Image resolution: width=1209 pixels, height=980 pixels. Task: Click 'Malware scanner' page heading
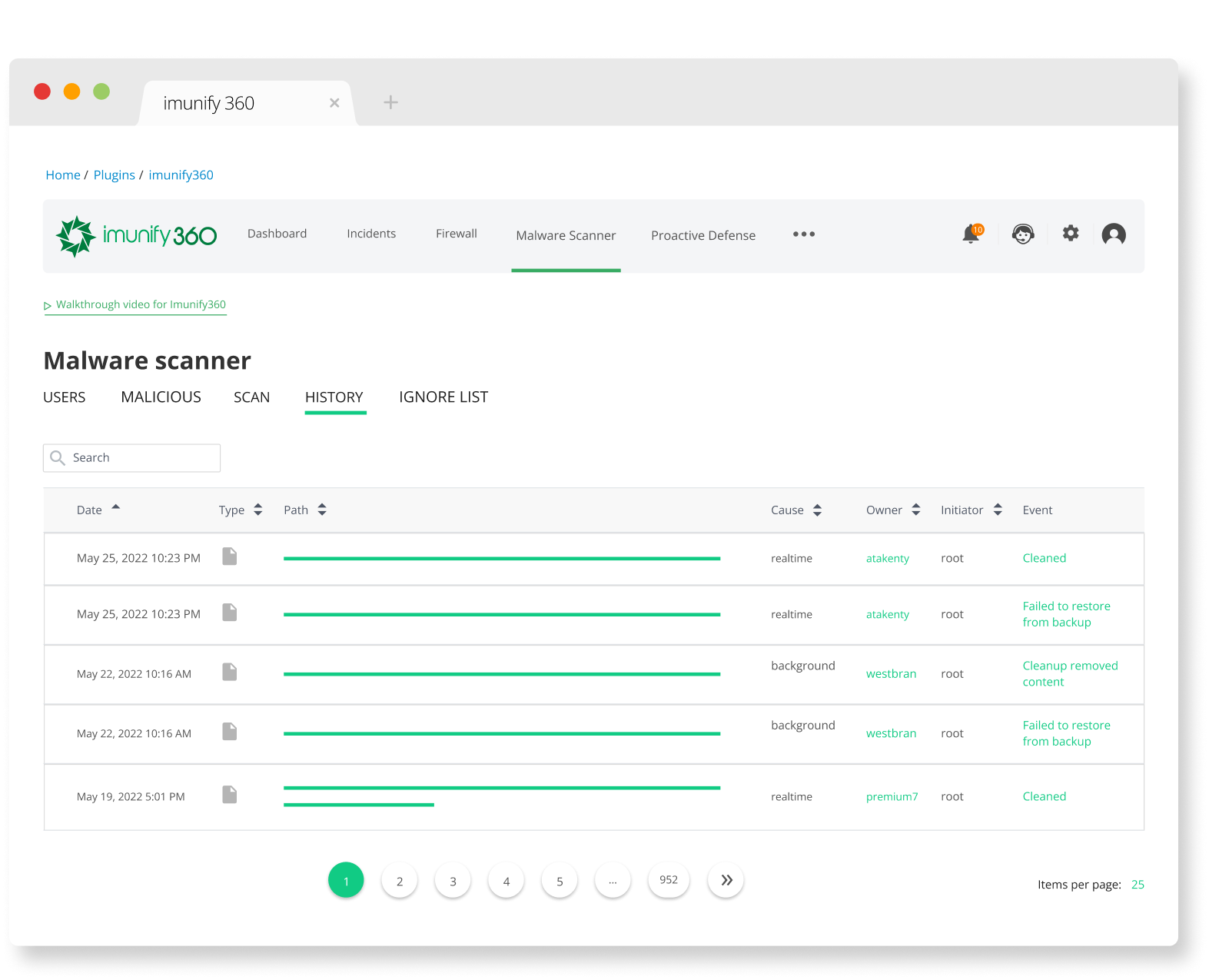coord(148,360)
